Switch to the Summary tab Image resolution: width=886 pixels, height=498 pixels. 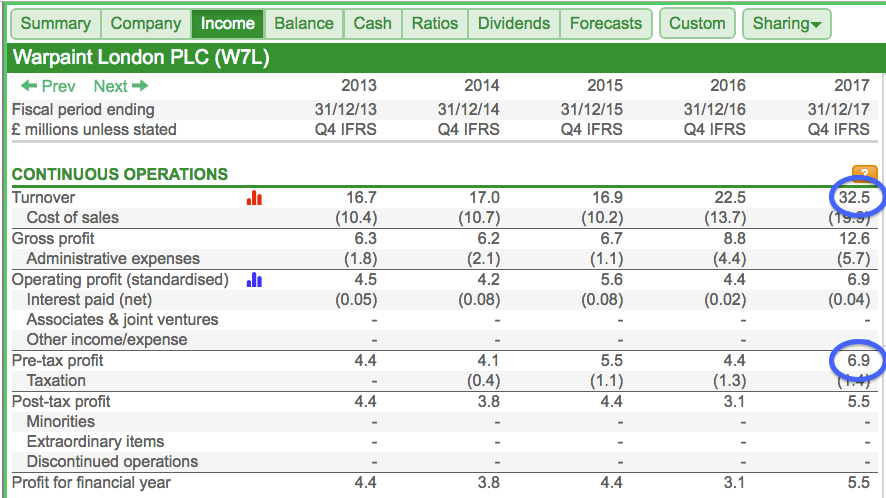(56, 23)
